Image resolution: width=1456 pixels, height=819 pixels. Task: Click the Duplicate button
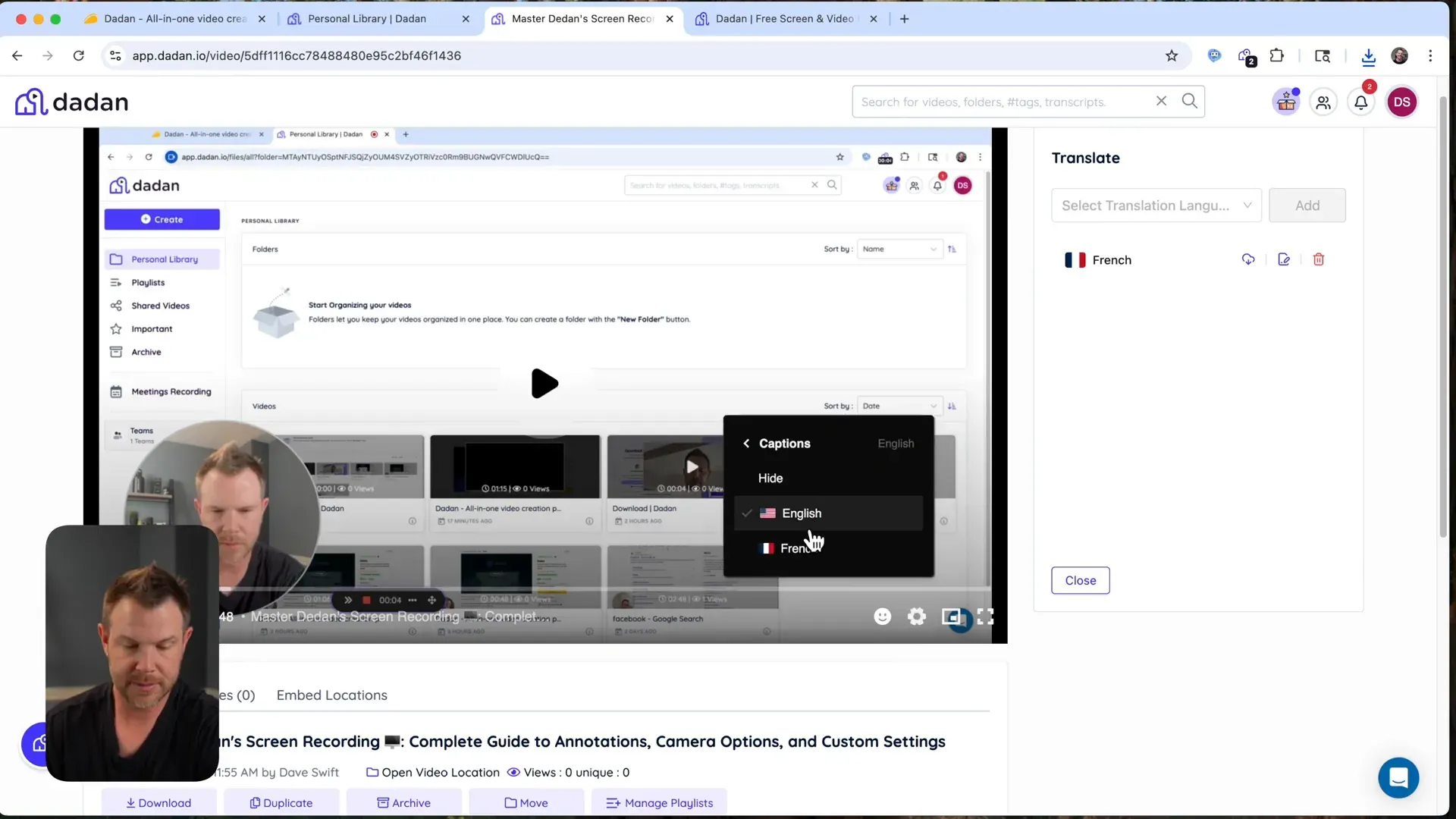[x=281, y=802]
